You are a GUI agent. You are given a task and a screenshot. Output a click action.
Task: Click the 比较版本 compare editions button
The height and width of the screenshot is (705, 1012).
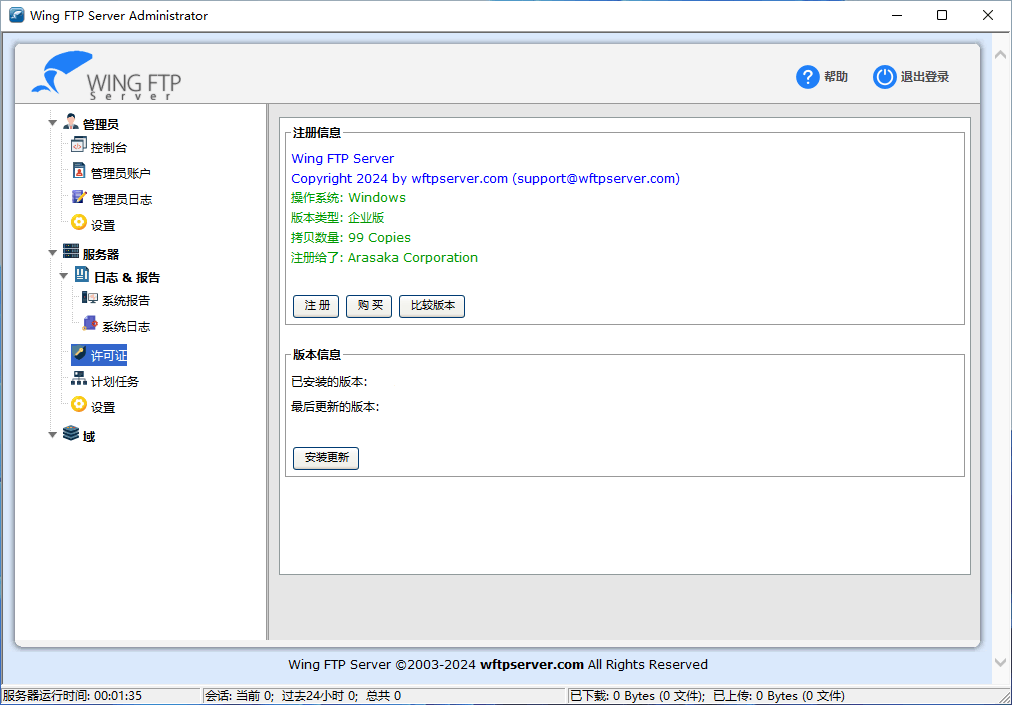[431, 306]
